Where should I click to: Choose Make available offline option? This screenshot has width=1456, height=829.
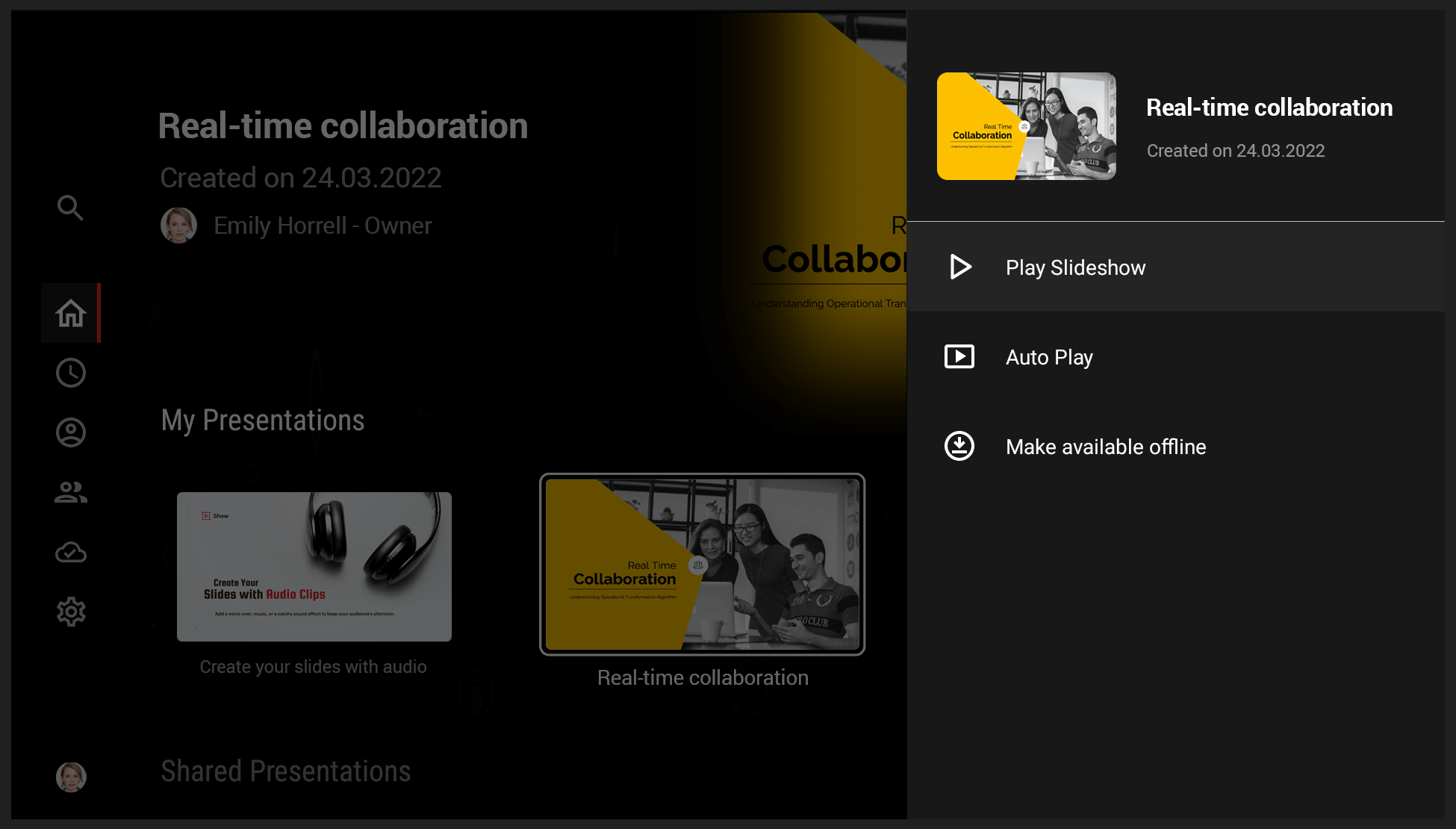point(1106,447)
